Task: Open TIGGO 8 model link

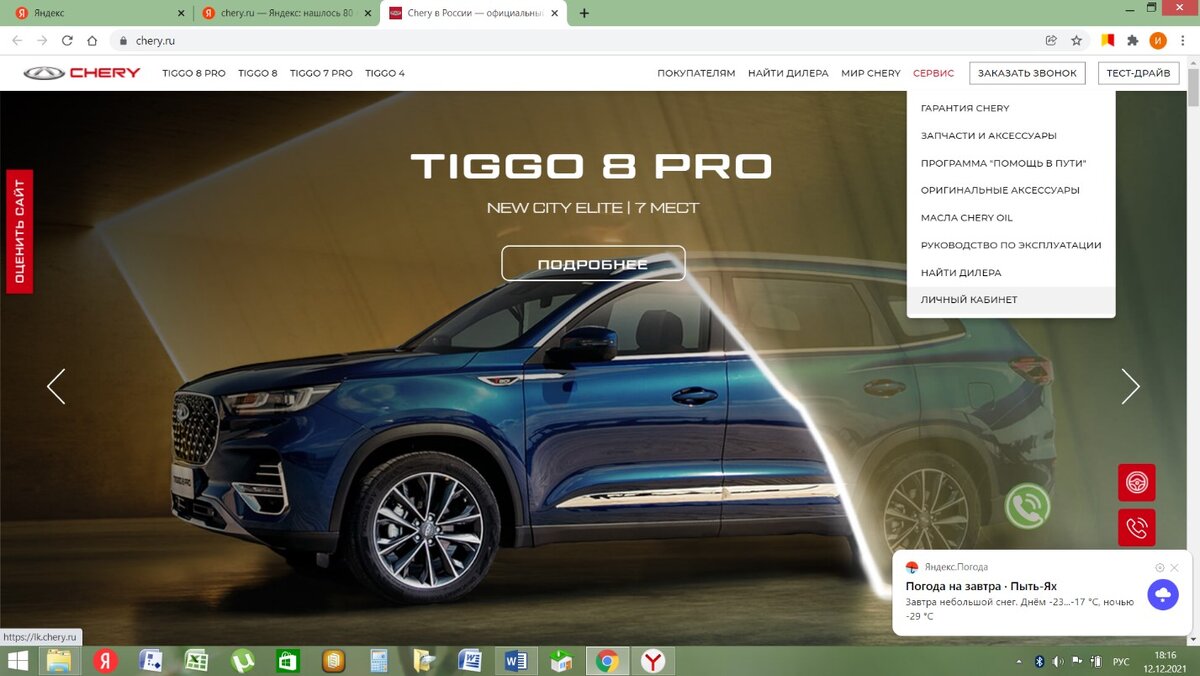Action: 258,73
